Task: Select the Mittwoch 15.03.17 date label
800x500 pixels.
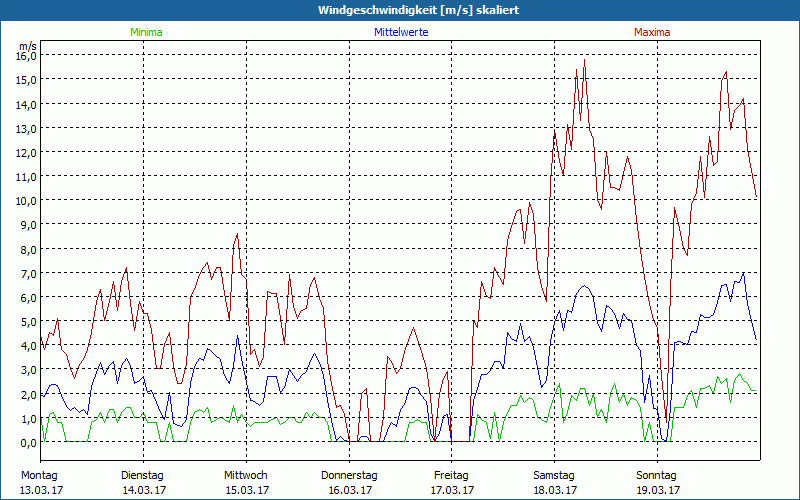Action: (246, 483)
